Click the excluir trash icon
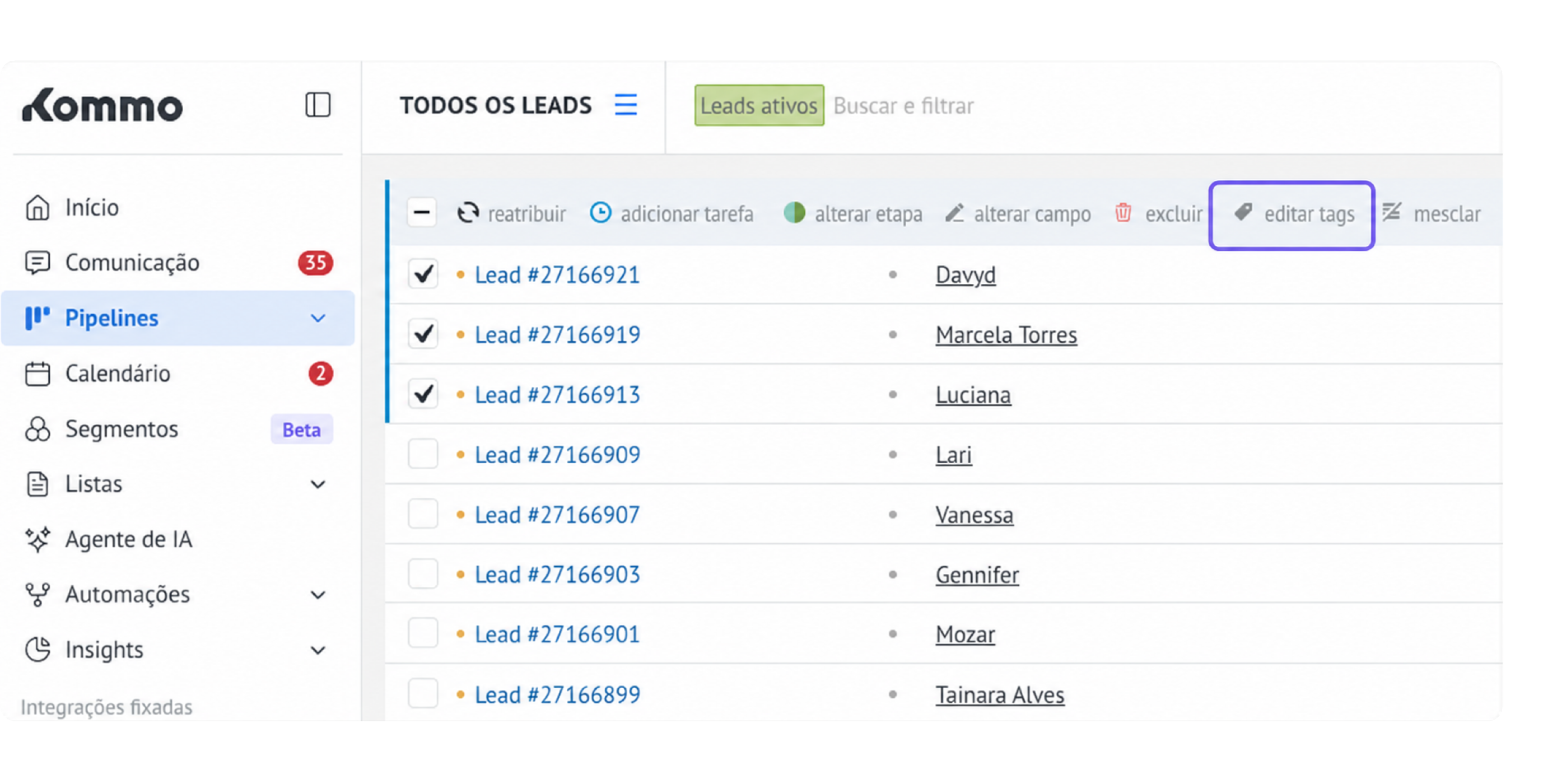Image resolution: width=1557 pixels, height=784 pixels. (1123, 213)
